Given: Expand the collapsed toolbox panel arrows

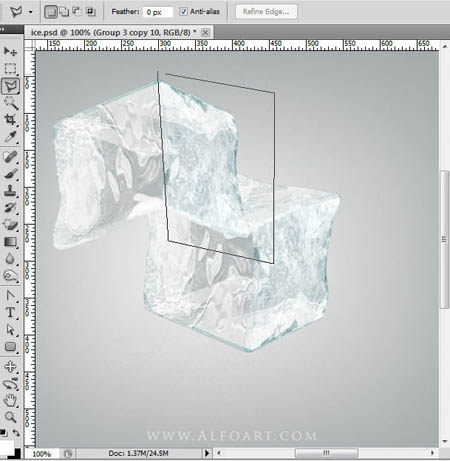Looking at the screenshot, I should point(2,29).
